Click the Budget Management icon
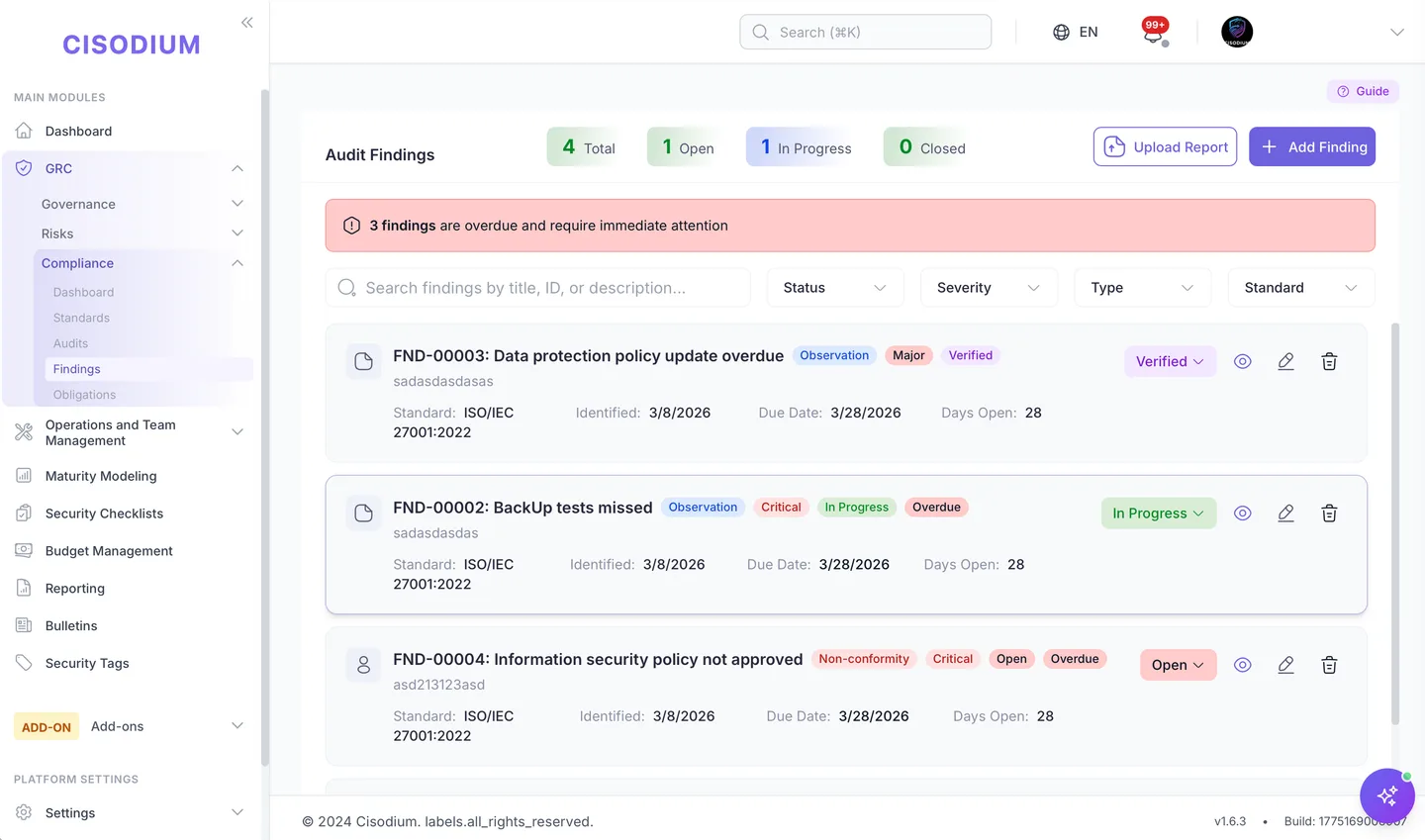The height and width of the screenshot is (840, 1425). [x=24, y=551]
